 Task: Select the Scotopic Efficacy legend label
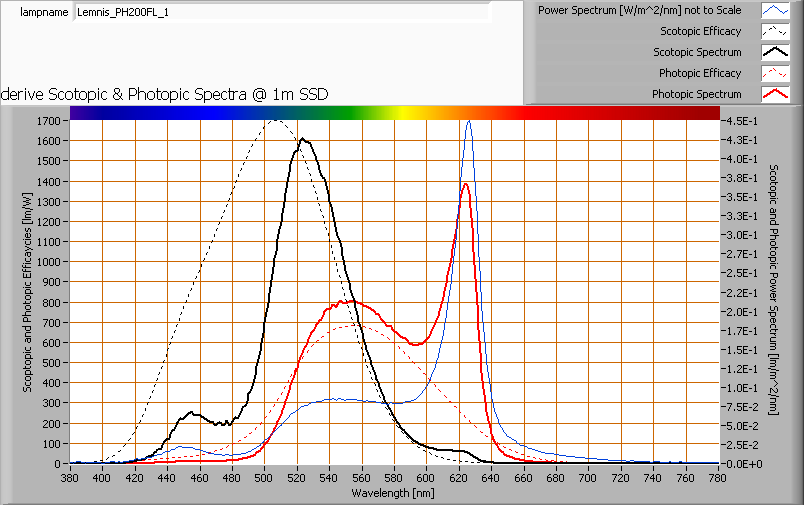pos(700,31)
